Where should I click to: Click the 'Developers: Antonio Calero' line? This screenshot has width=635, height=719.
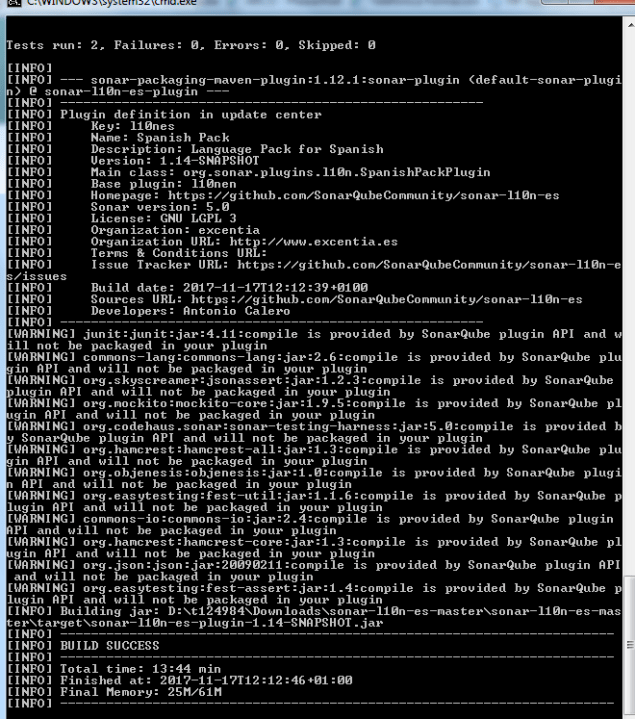(190, 311)
